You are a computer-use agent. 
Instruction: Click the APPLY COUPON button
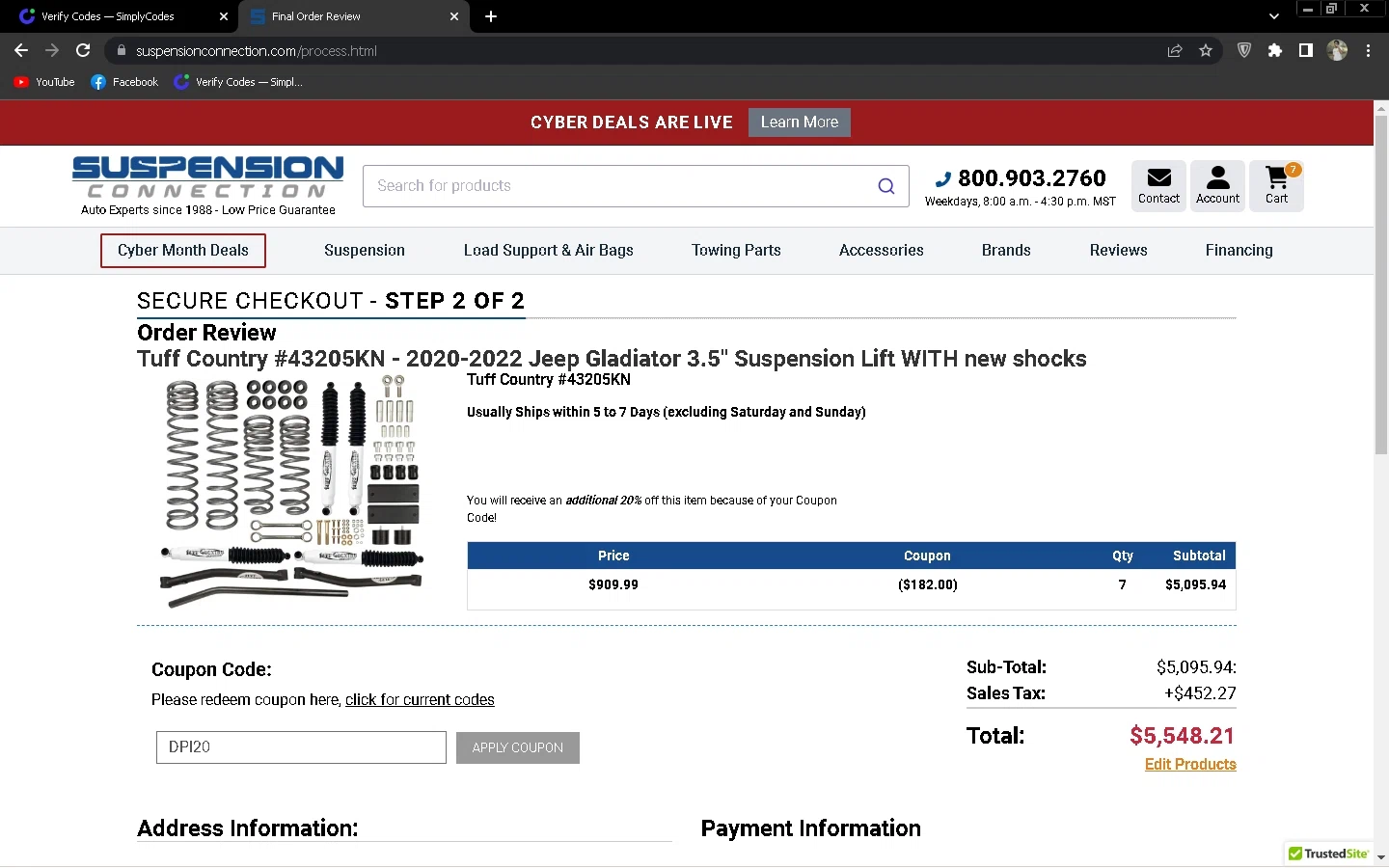point(518,748)
